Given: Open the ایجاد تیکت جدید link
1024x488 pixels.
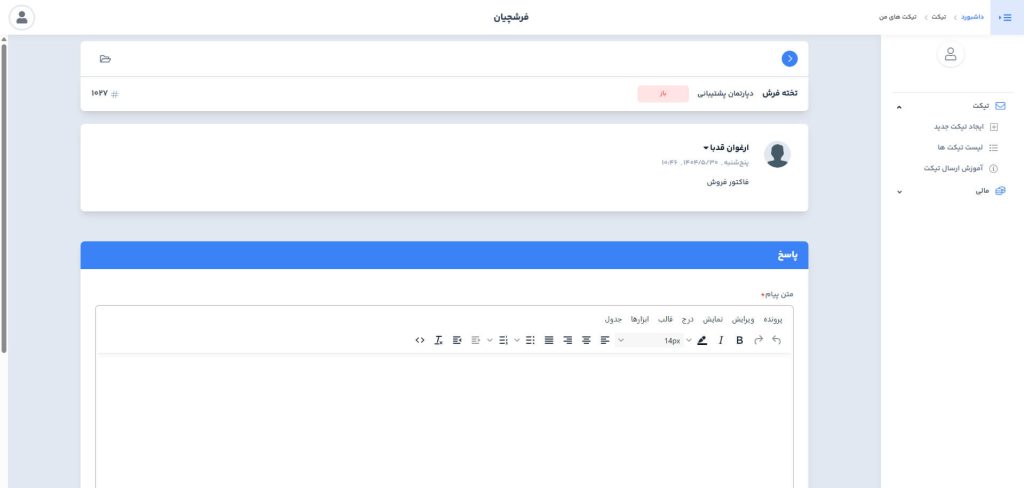Looking at the screenshot, I should point(953,127).
